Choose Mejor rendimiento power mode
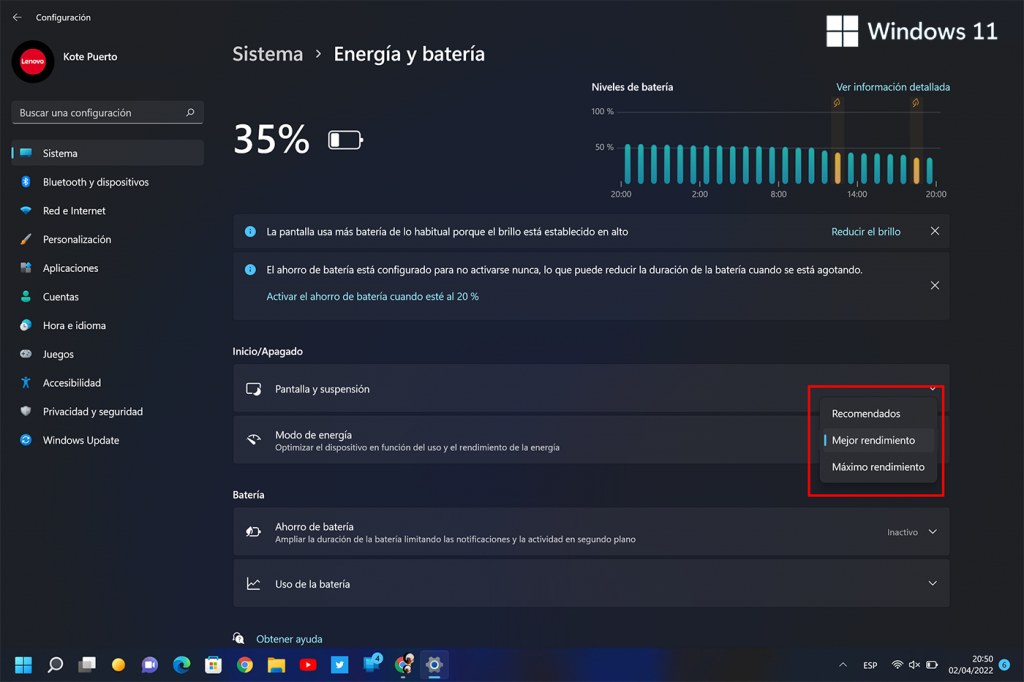 (877, 440)
